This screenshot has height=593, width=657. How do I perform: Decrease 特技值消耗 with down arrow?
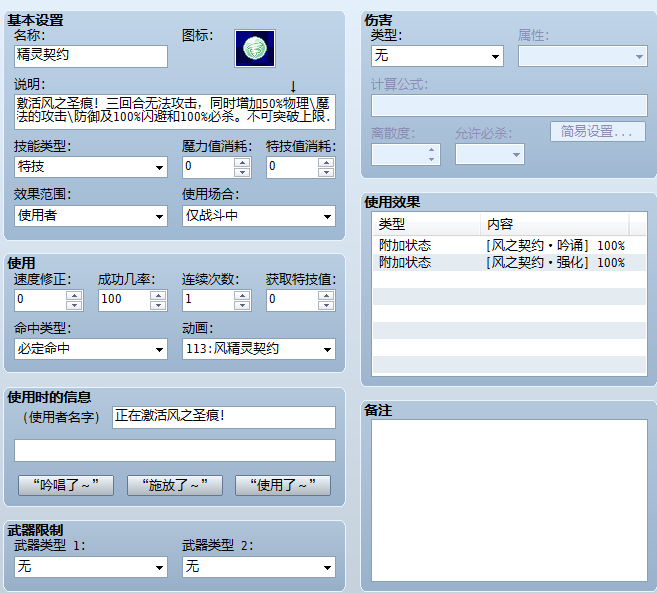pyautogui.click(x=326, y=172)
